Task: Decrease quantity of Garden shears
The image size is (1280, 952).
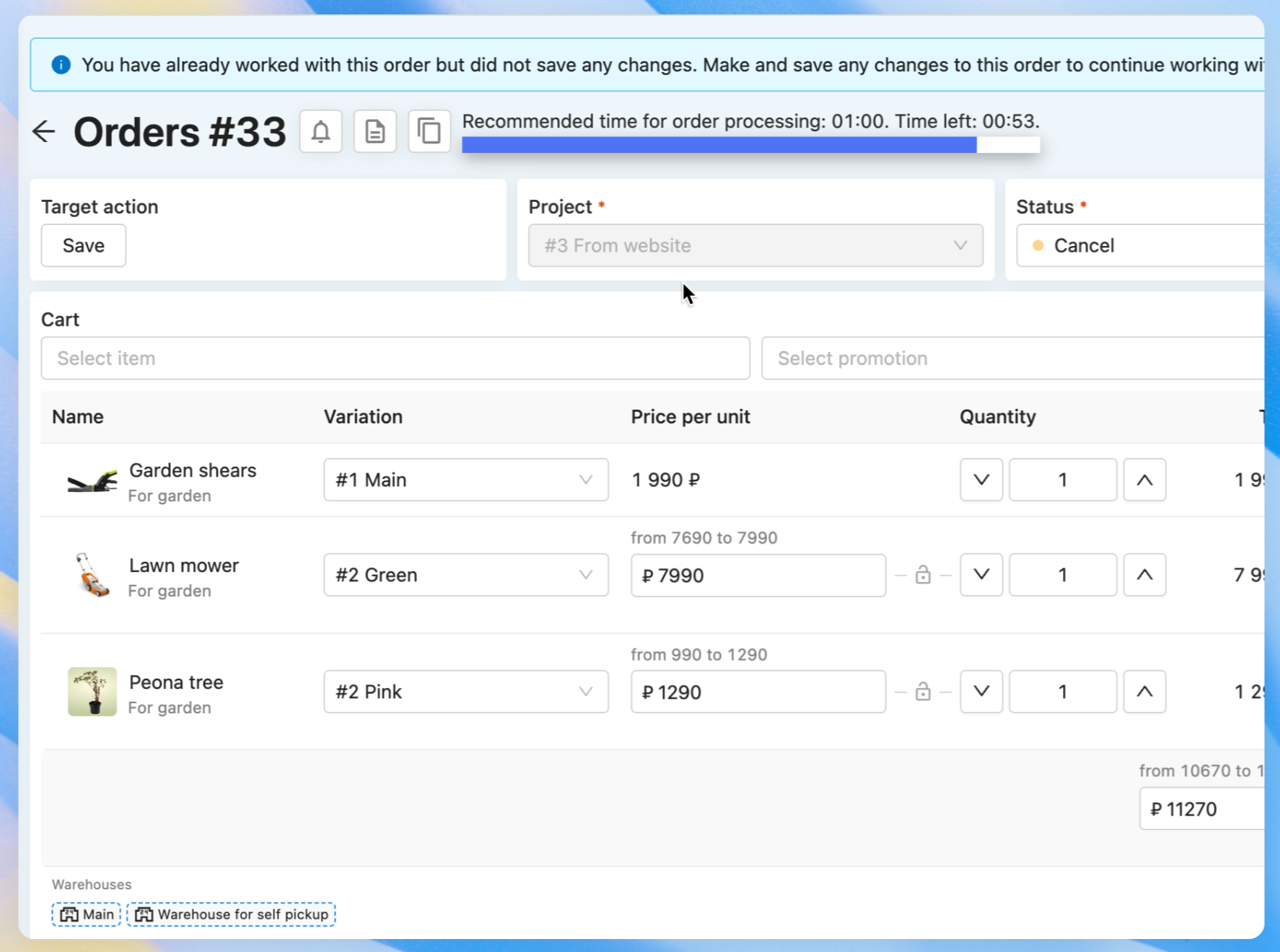Action: (981, 480)
